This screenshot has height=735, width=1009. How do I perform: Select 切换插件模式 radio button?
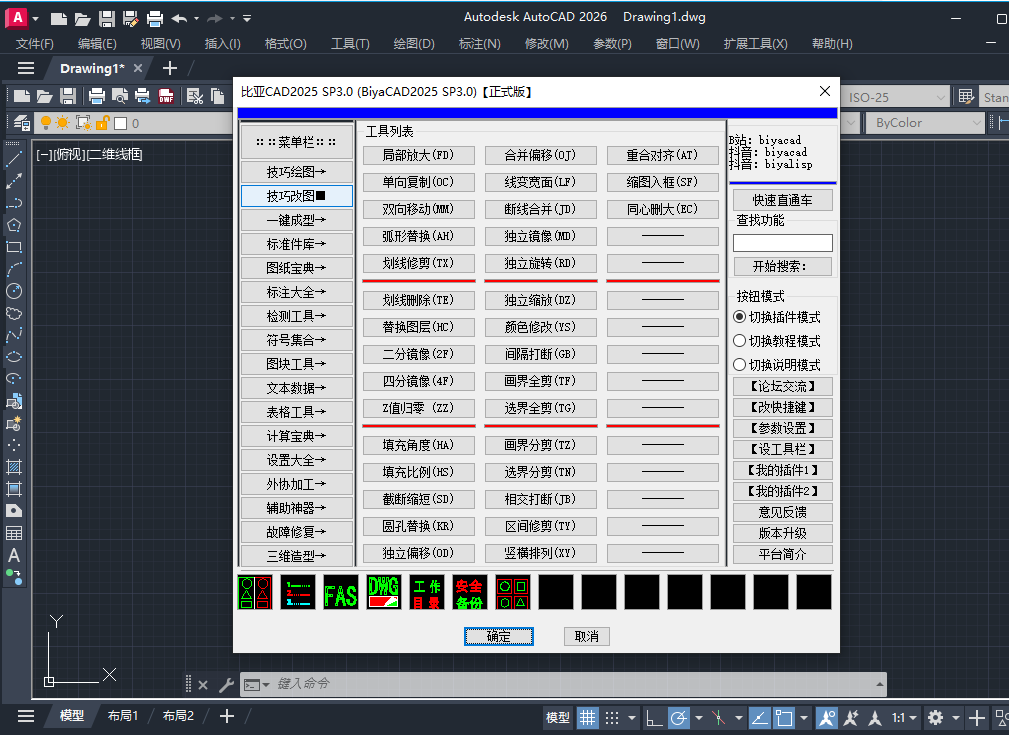click(x=739, y=317)
